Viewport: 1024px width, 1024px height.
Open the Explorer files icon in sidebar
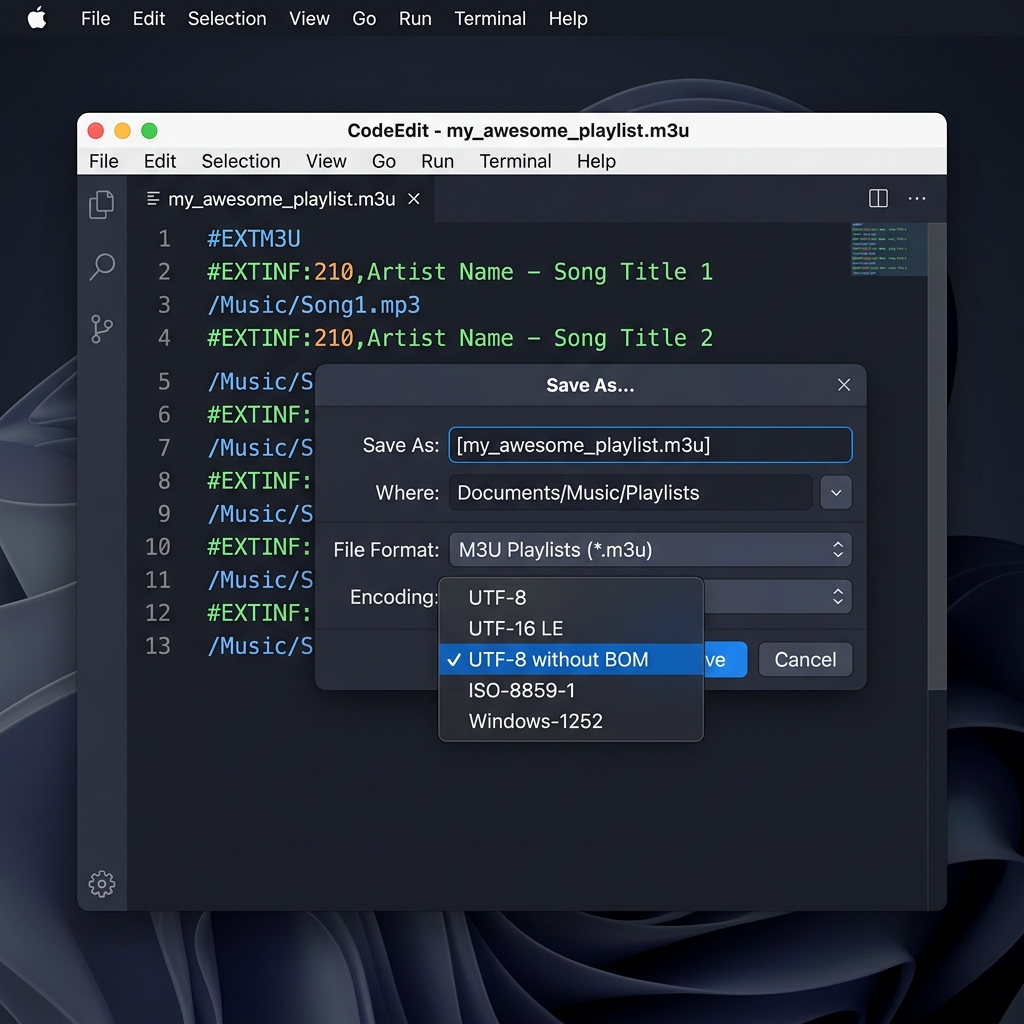coord(102,204)
